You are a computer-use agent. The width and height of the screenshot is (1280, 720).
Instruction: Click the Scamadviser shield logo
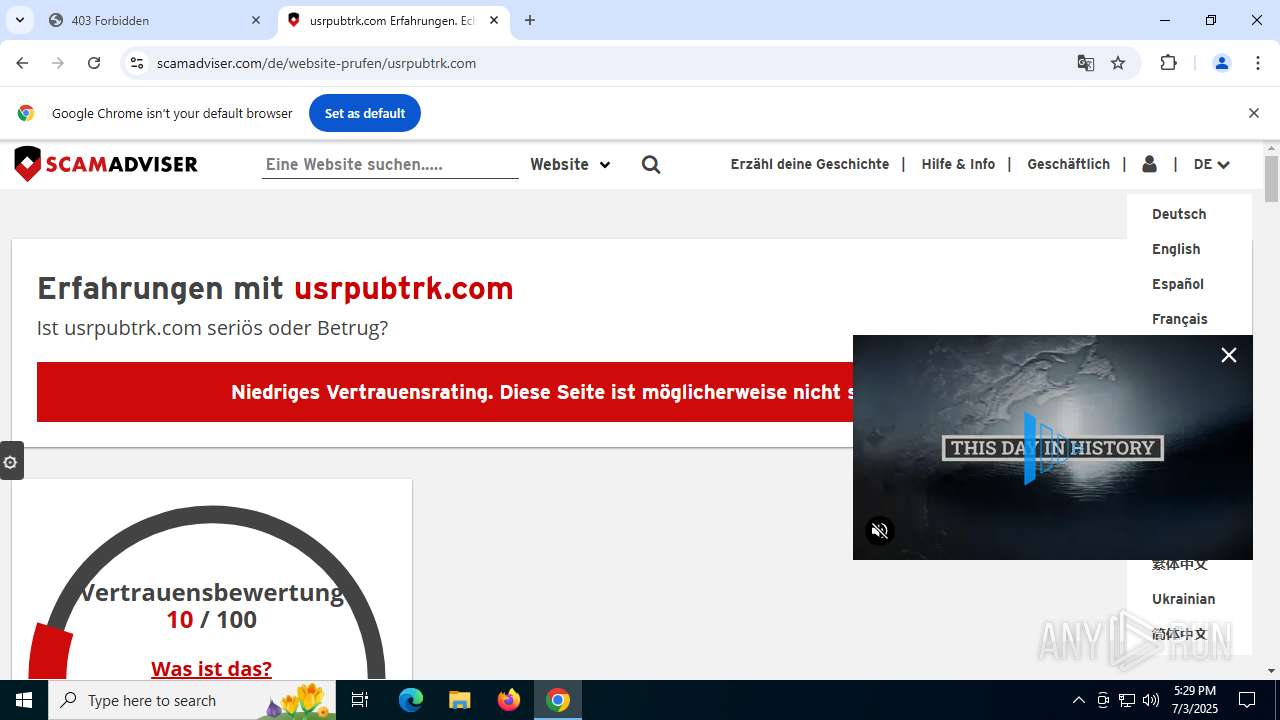[28, 164]
